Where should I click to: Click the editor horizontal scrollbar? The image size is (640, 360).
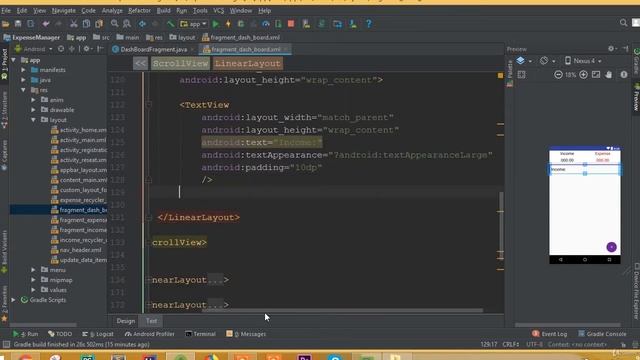click(x=342, y=311)
